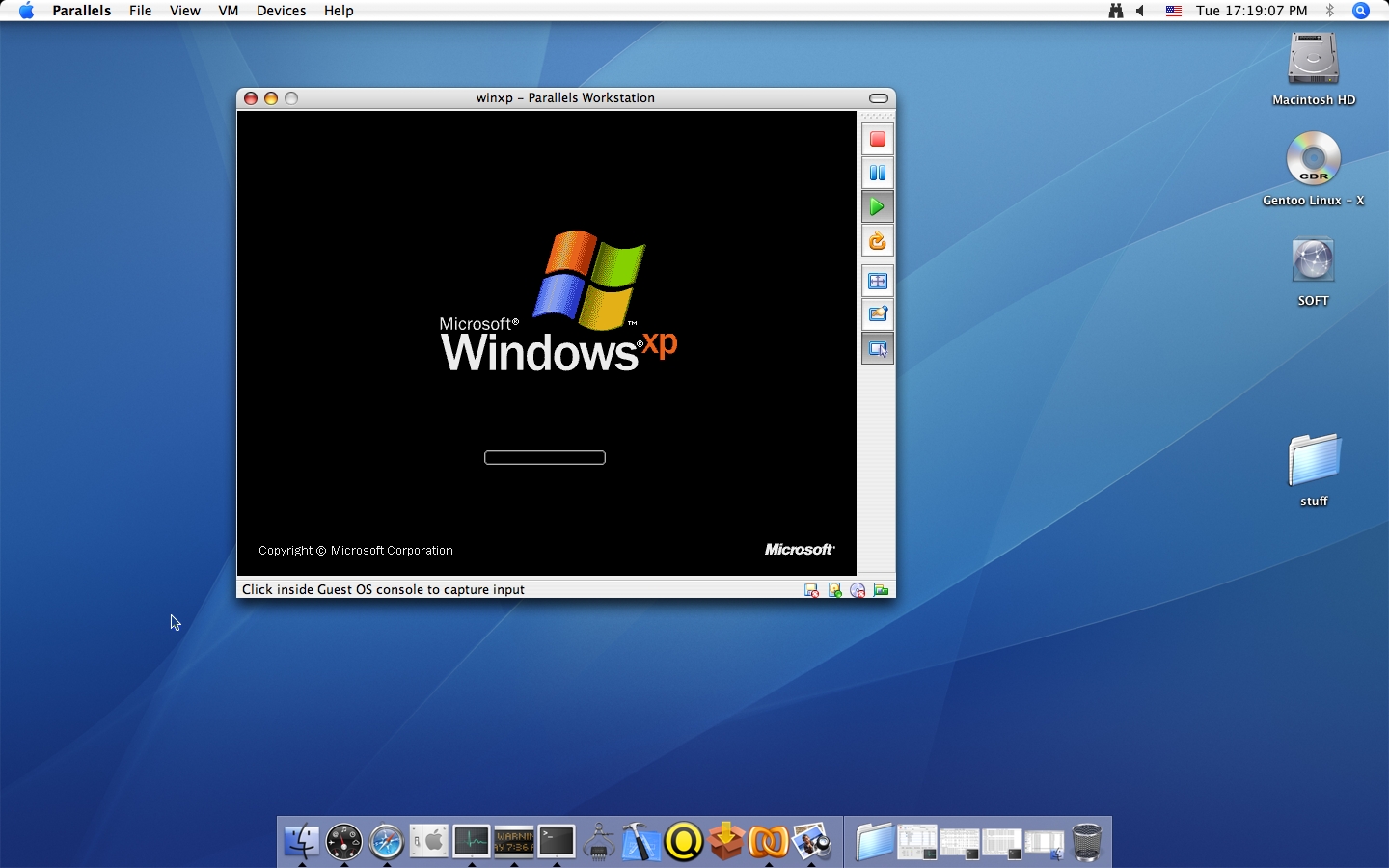Pause the virtual machine

878,174
